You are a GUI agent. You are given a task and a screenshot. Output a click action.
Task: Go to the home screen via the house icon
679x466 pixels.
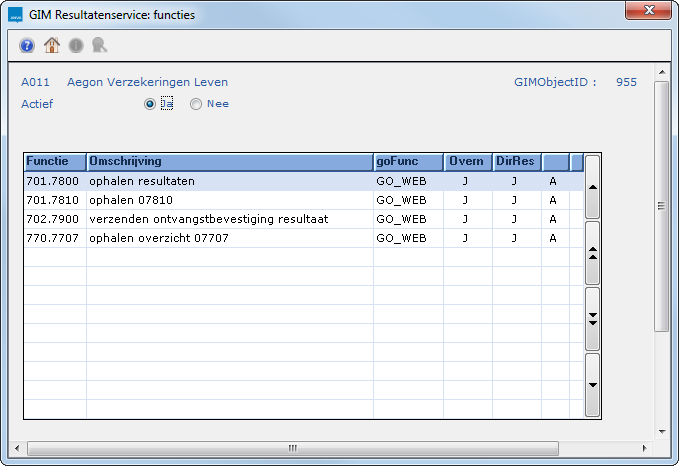(x=51, y=45)
